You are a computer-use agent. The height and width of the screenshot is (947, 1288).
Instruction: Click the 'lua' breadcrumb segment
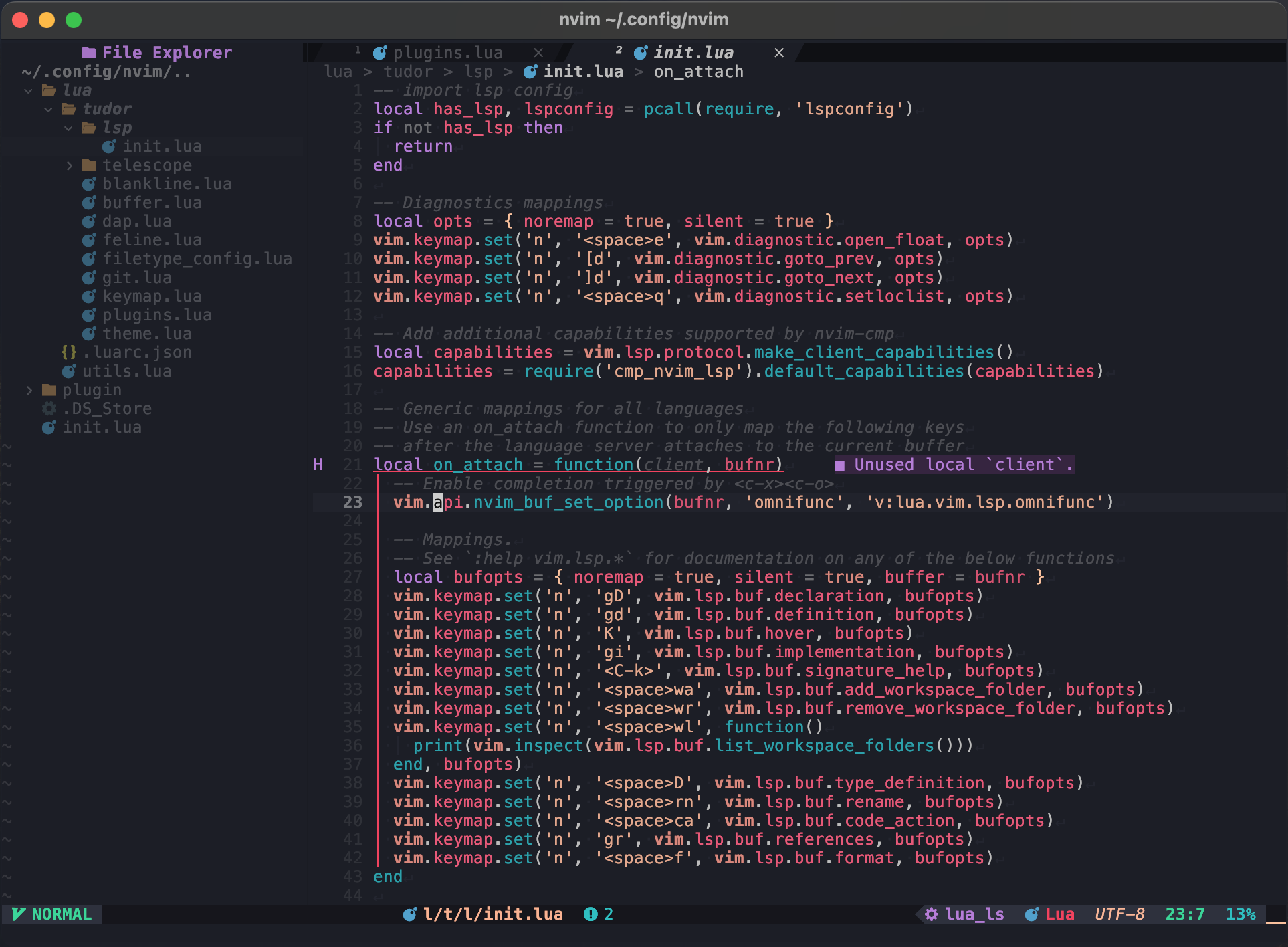(338, 72)
